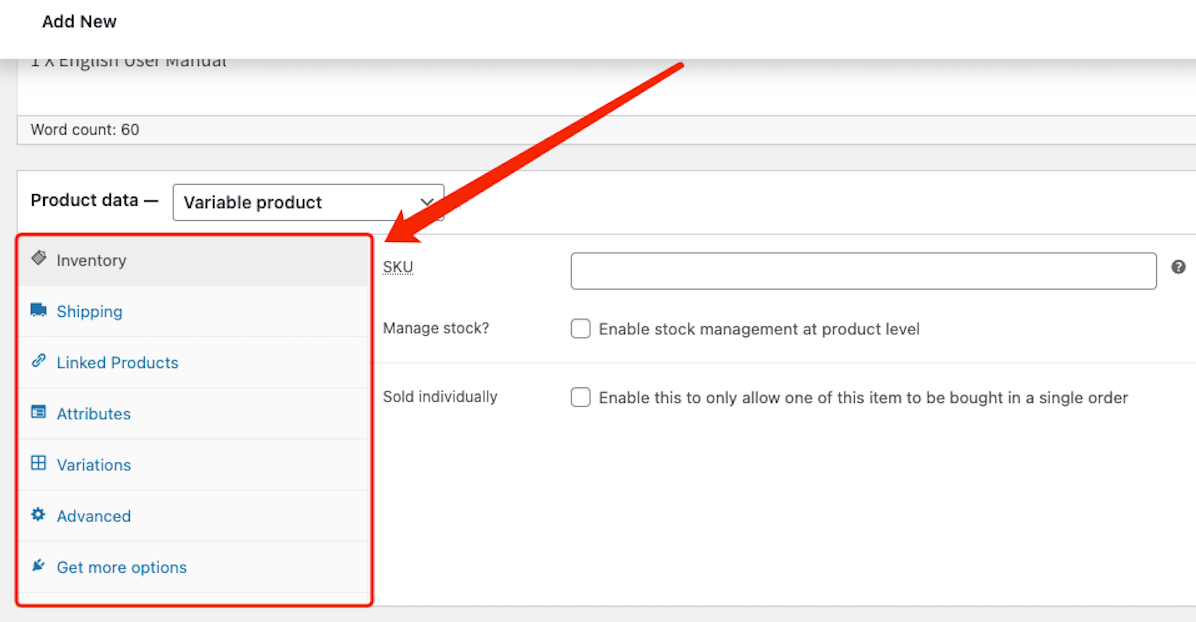Open the Advanced tab

coord(194,516)
